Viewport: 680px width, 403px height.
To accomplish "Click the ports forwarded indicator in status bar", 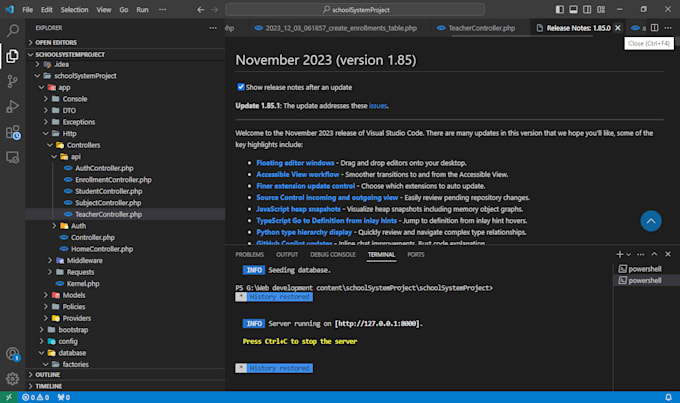I will click(x=63, y=397).
